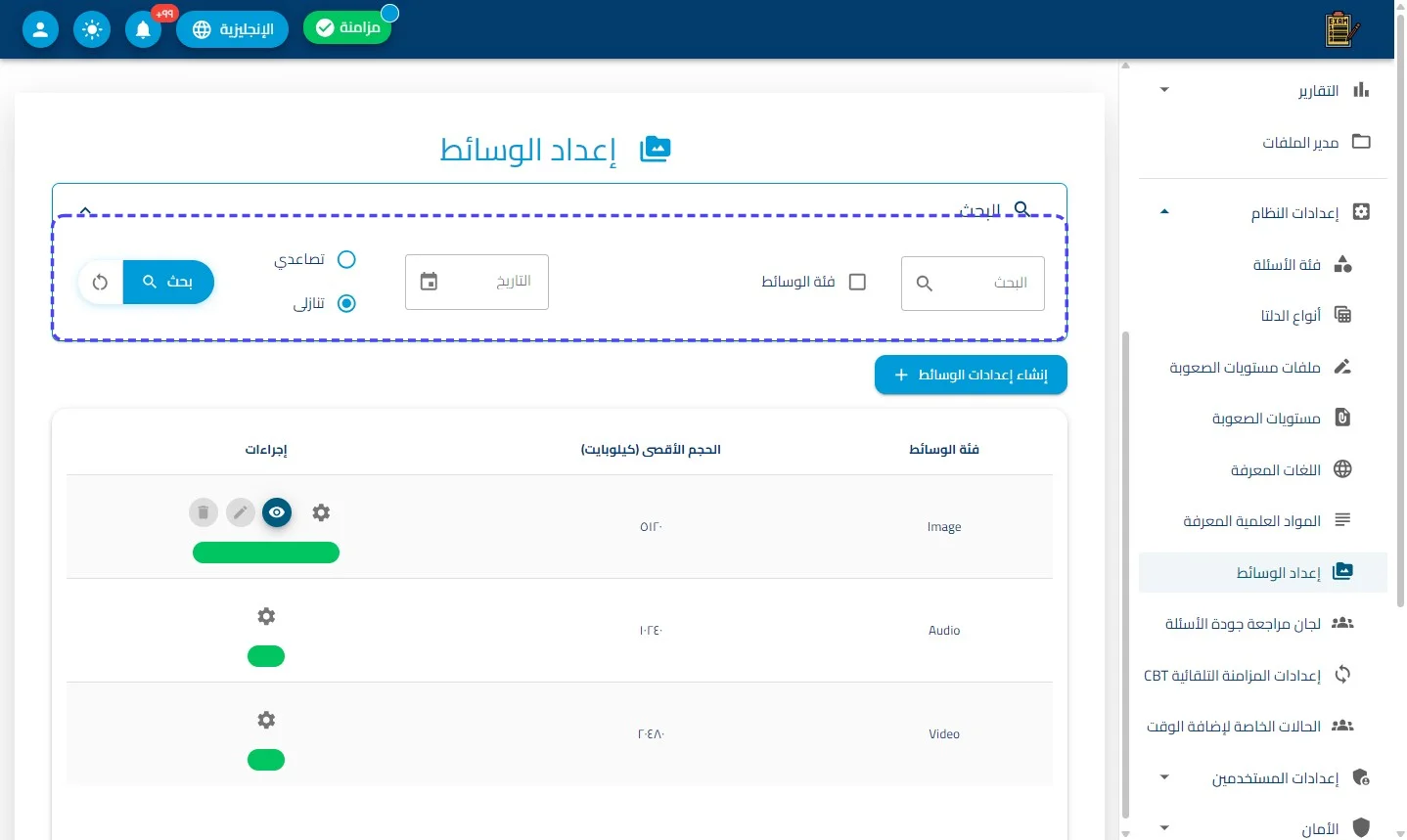
Task: Expand the التقارير menu section
Action: [1164, 90]
